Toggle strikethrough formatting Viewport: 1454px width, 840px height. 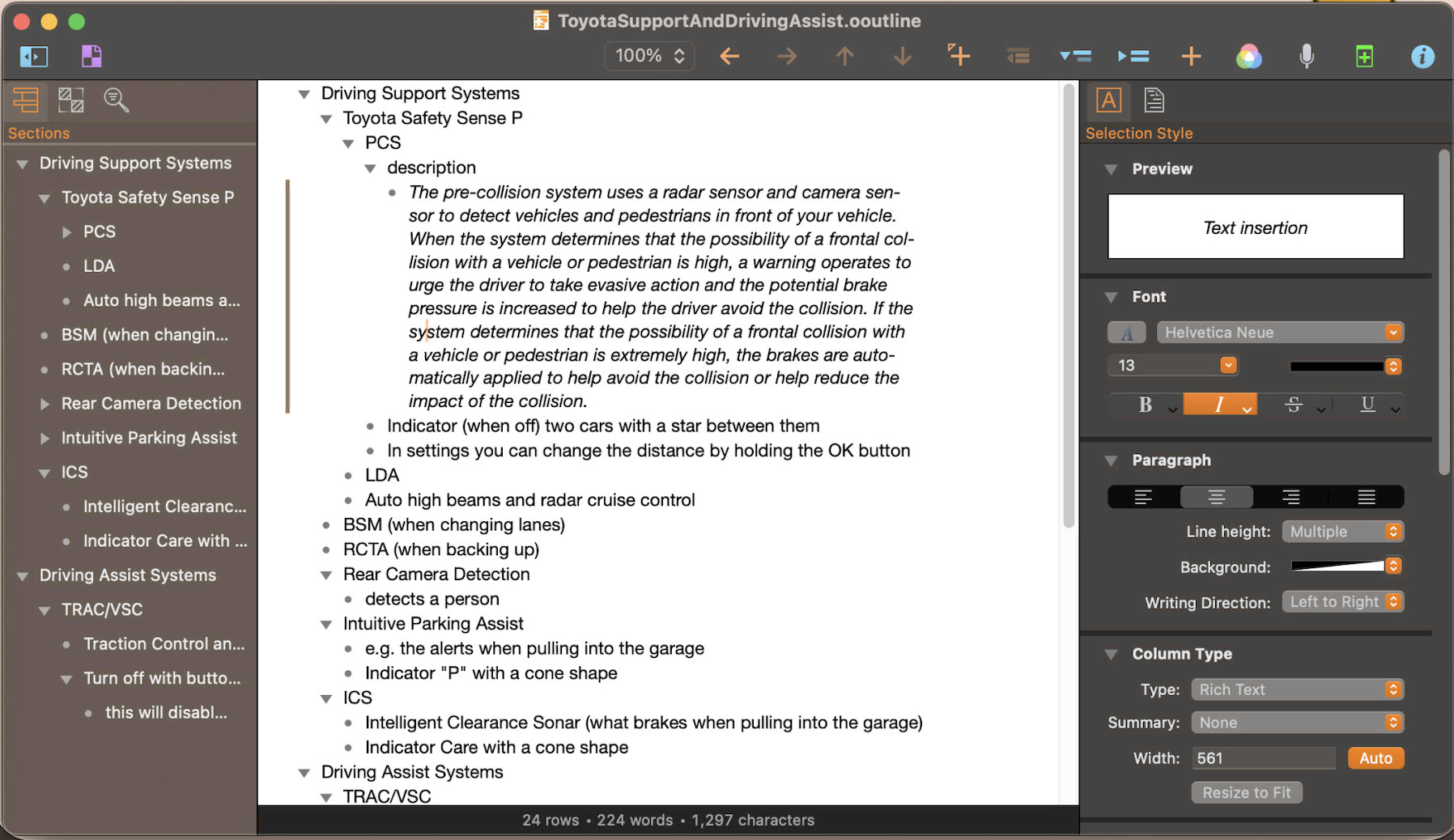click(x=1293, y=405)
